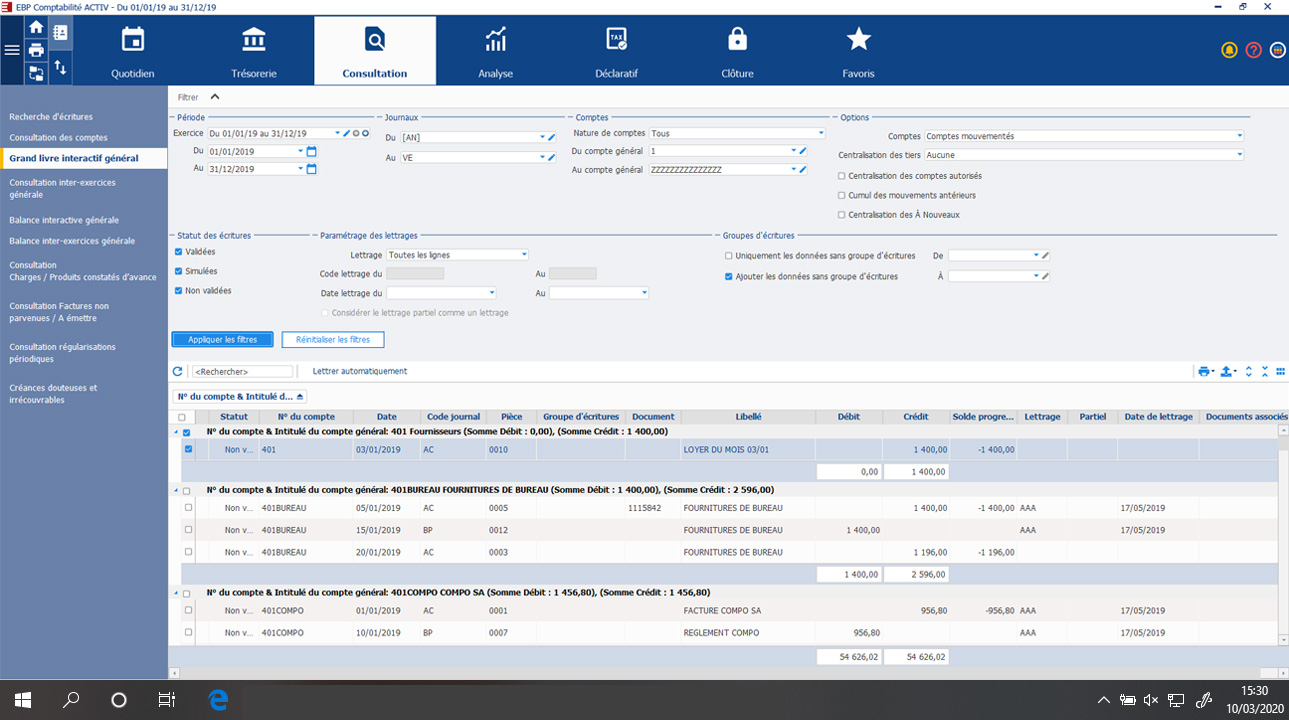Click the yellow notifications bell icon

click(x=1229, y=49)
